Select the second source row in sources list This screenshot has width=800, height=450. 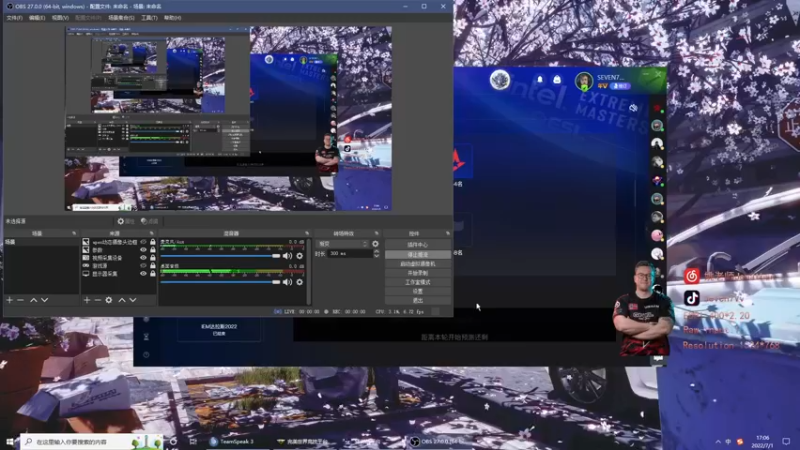[x=97, y=250]
